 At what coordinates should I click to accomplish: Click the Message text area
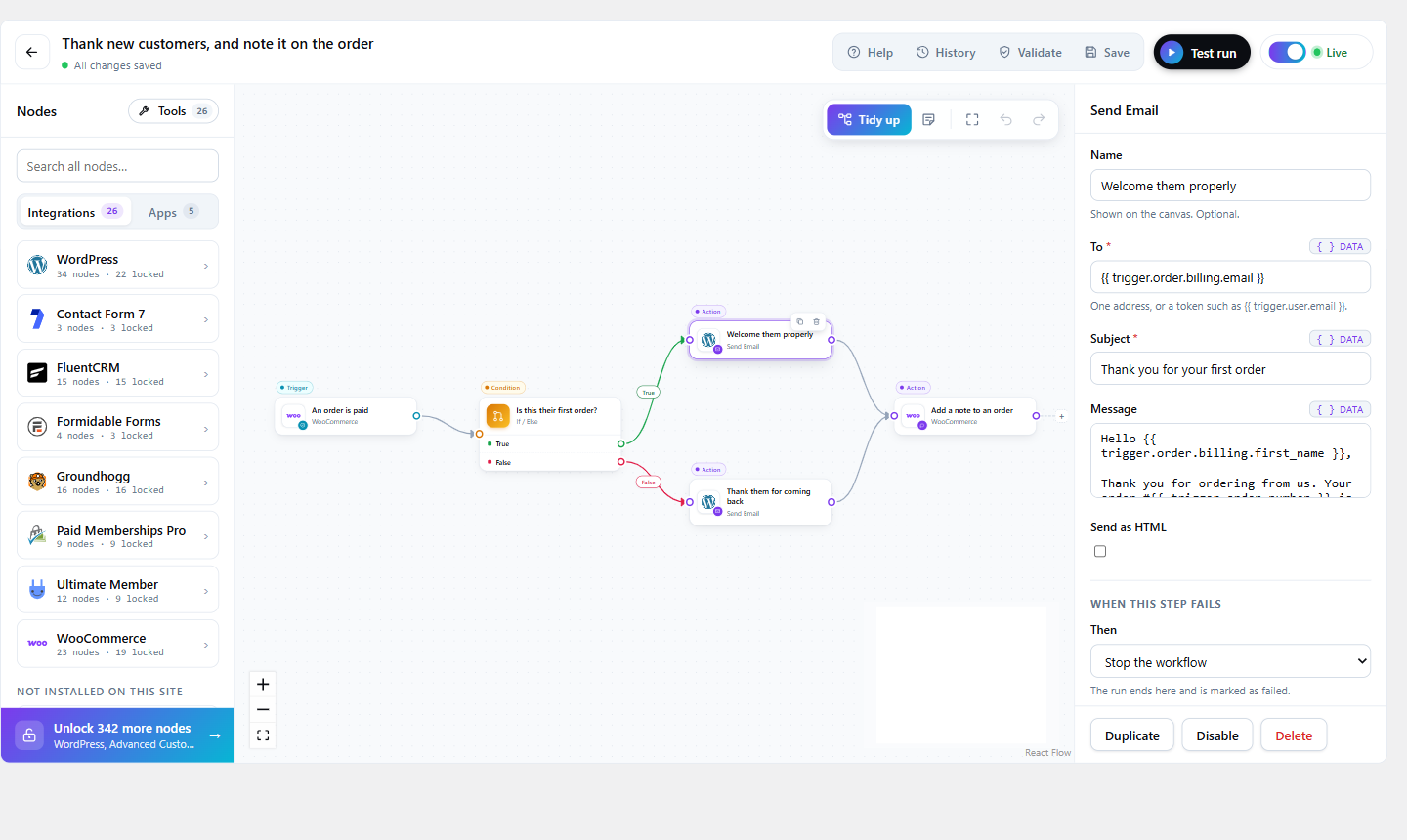click(x=1230, y=460)
